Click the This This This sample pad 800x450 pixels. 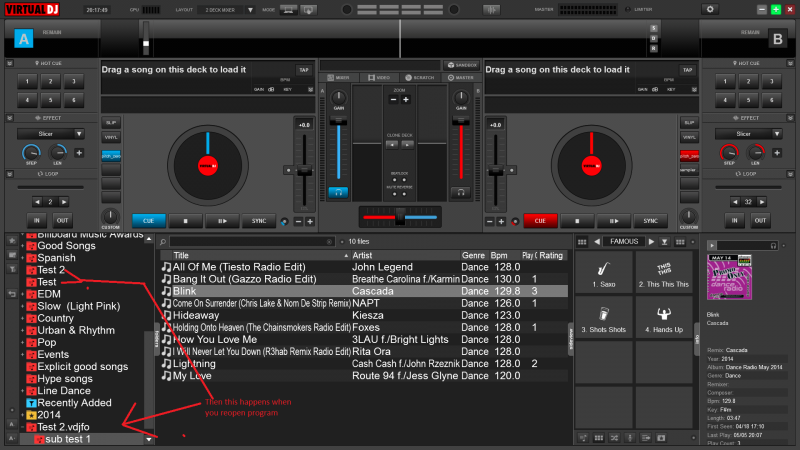[664, 273]
